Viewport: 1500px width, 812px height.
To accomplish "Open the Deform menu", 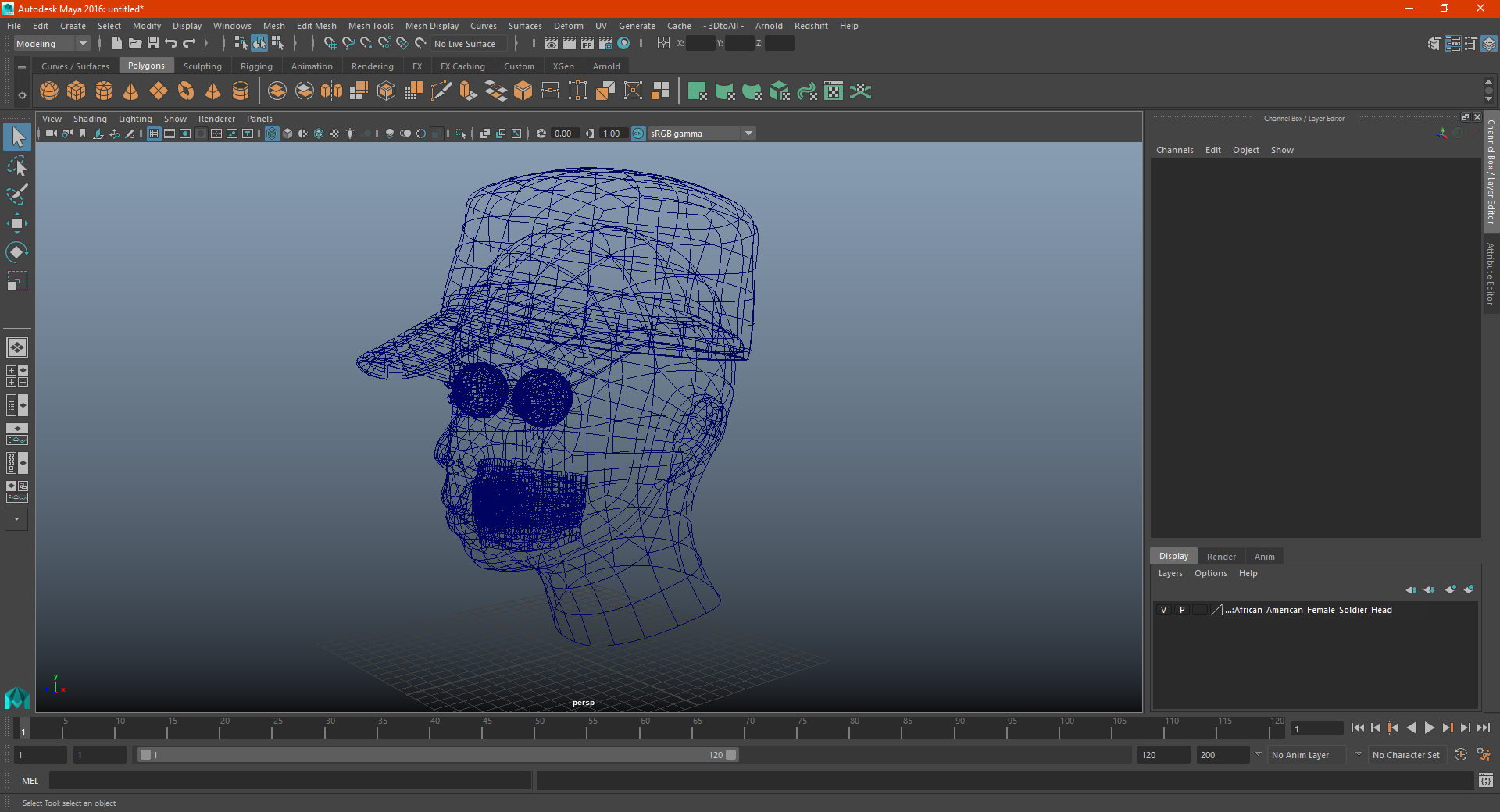I will tap(569, 26).
